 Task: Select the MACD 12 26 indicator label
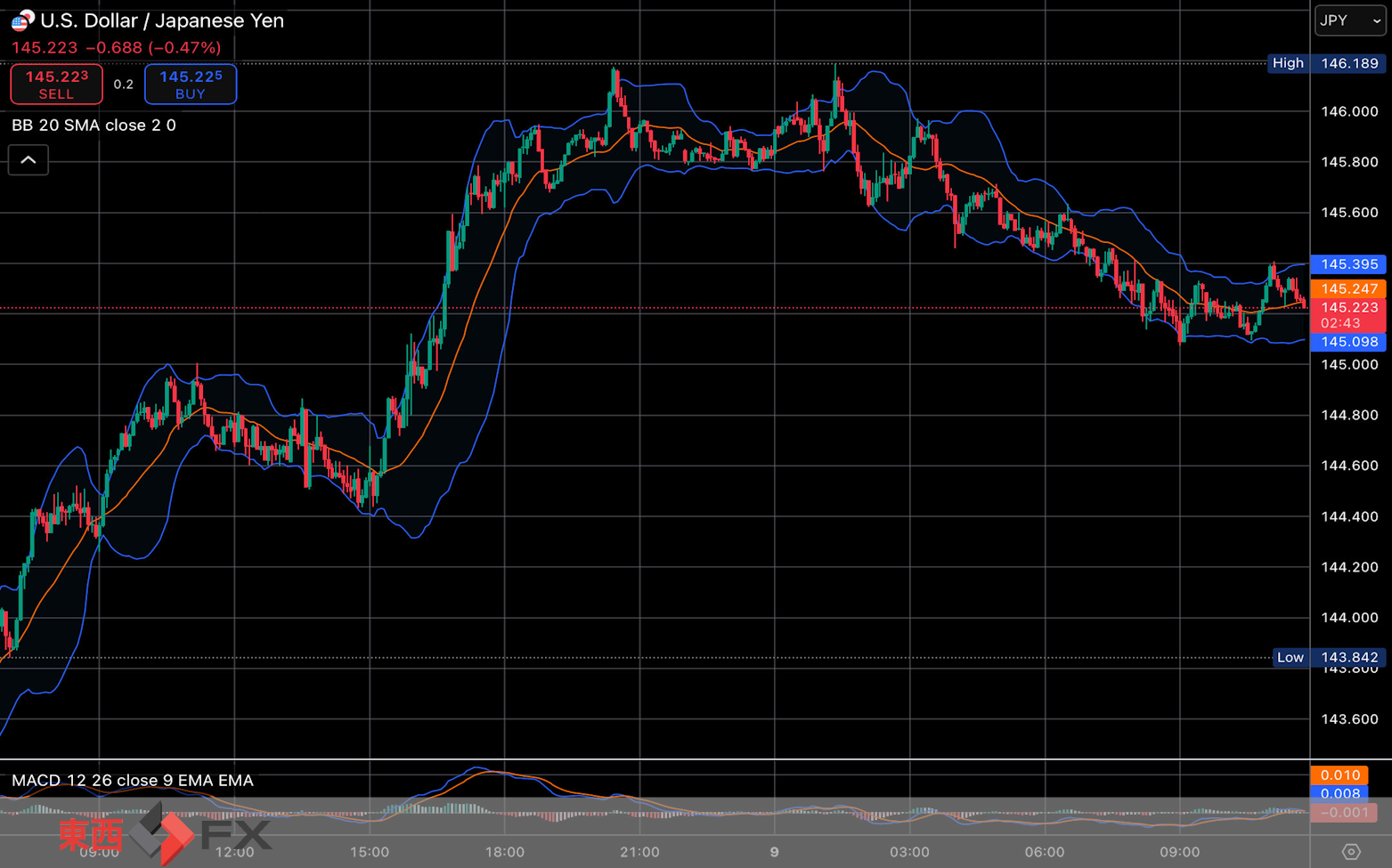pos(133,781)
